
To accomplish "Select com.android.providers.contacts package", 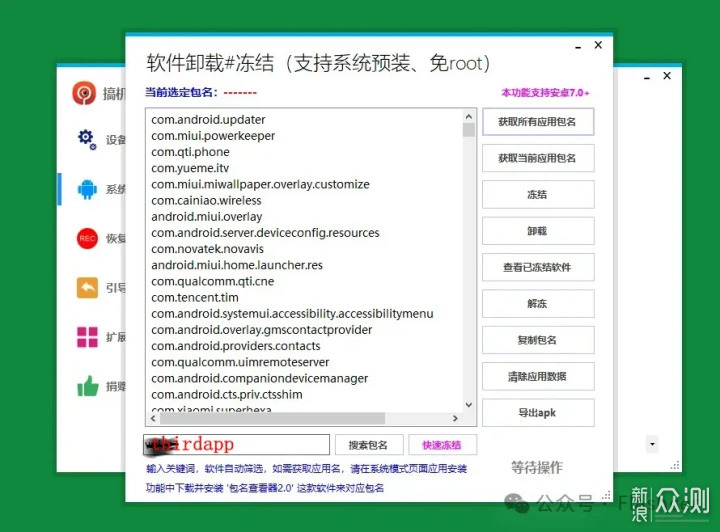I will (236, 346).
